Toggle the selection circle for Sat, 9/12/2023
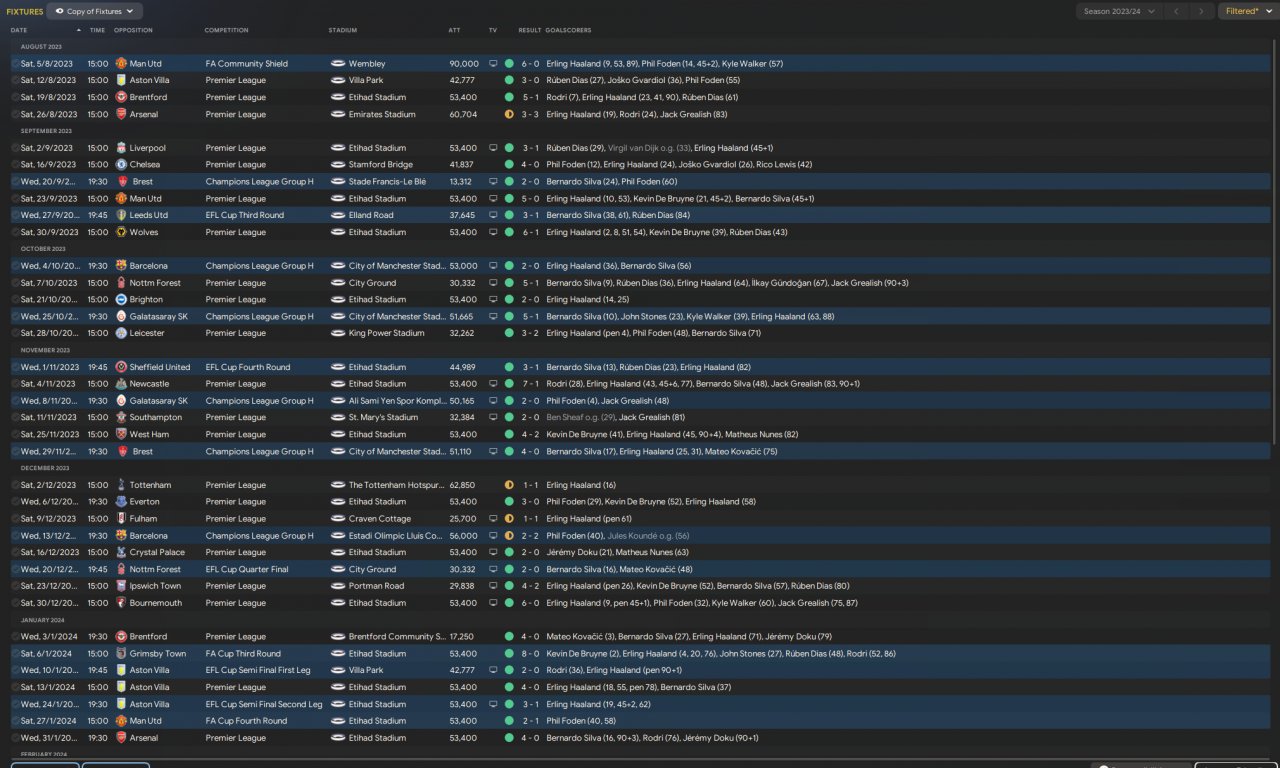Image resolution: width=1280 pixels, height=768 pixels. click(x=15, y=518)
